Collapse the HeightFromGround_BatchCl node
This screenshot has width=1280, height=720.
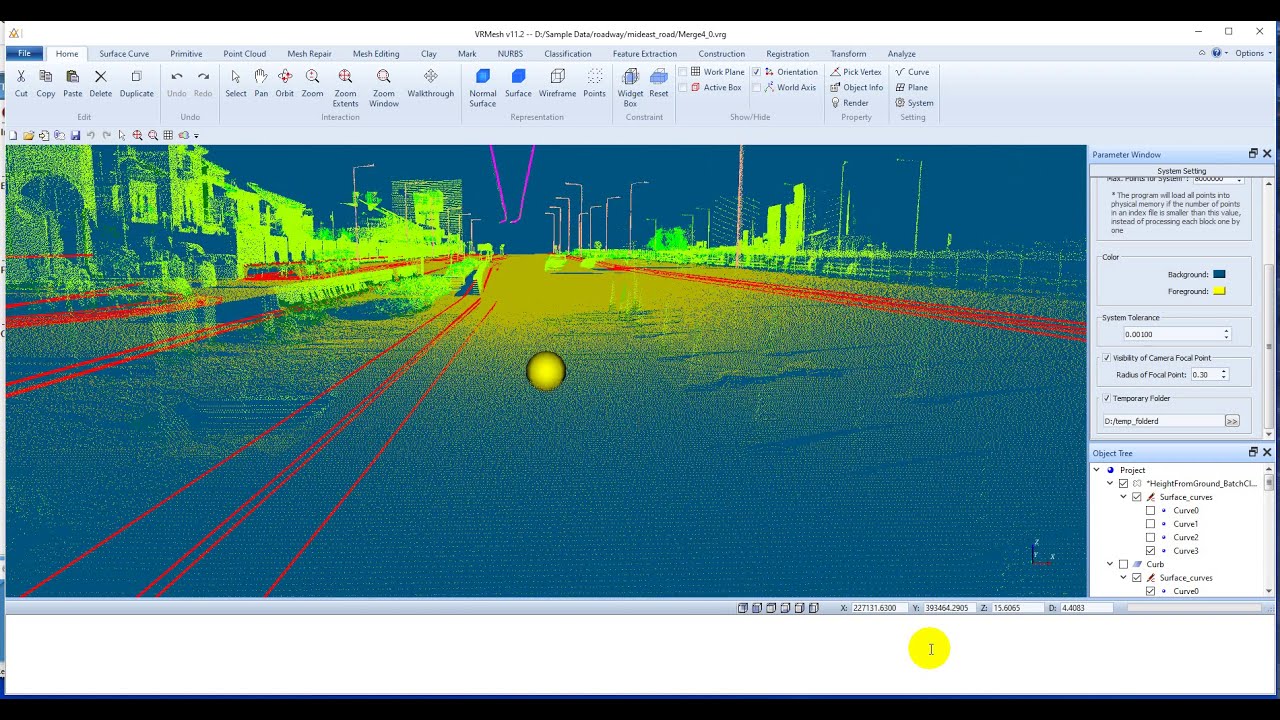click(1110, 483)
